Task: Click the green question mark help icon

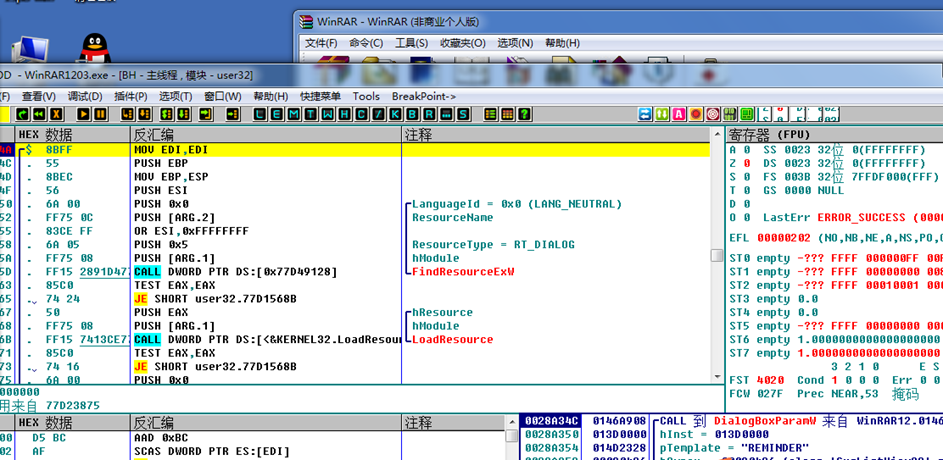Action: coord(524,114)
